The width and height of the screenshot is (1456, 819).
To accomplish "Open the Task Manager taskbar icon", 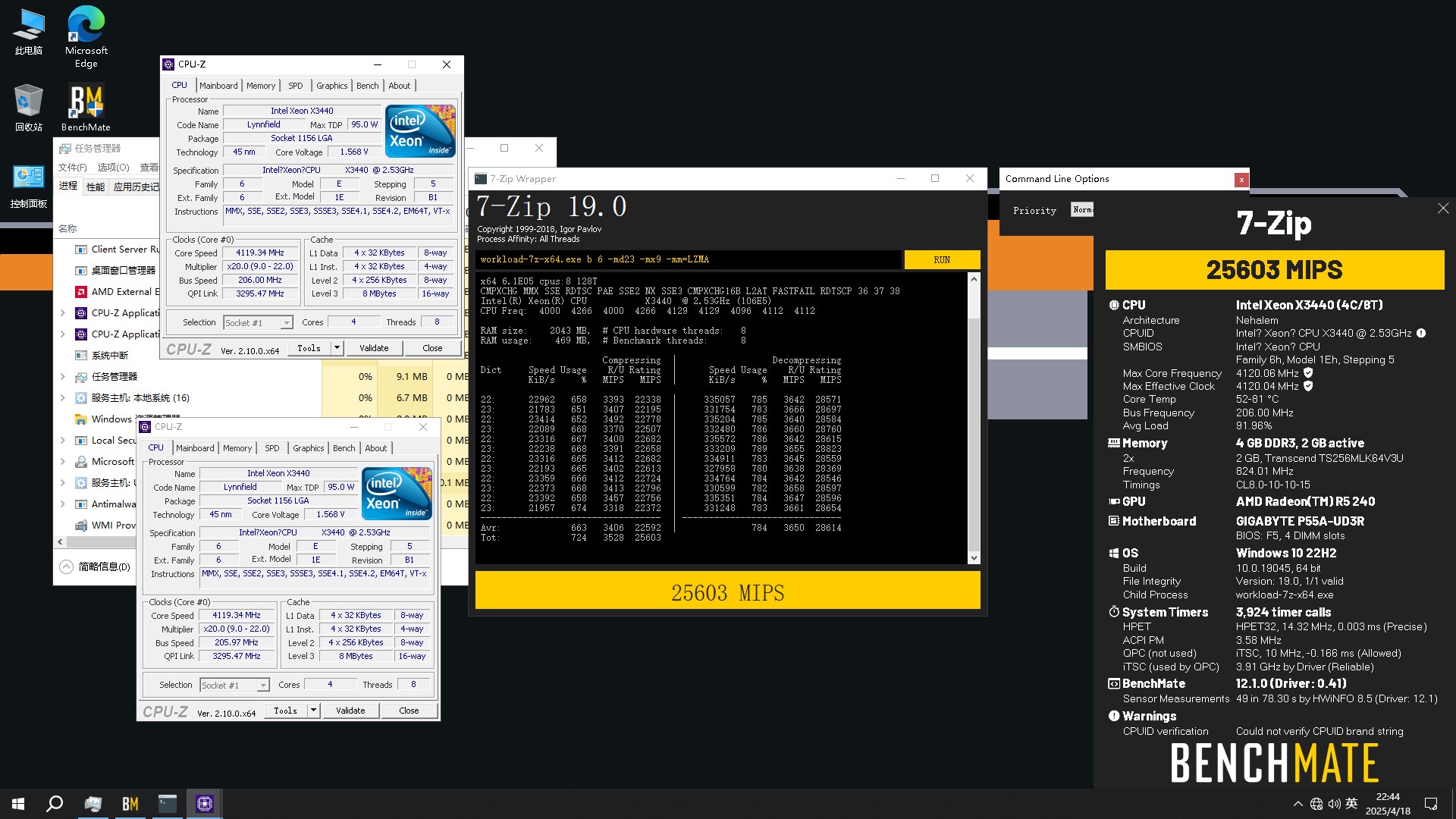I will [x=93, y=804].
